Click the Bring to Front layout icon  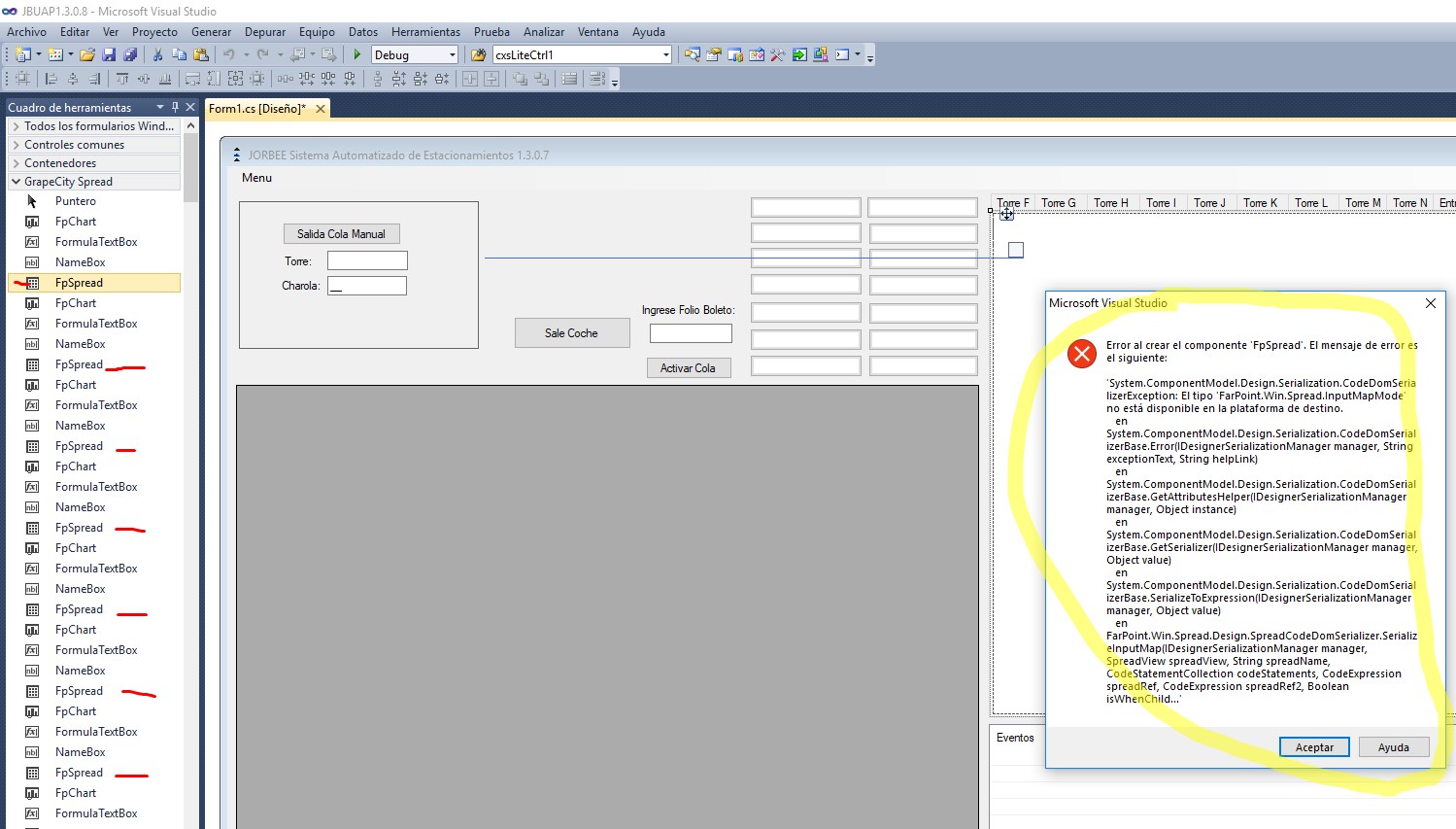pyautogui.click(x=521, y=79)
